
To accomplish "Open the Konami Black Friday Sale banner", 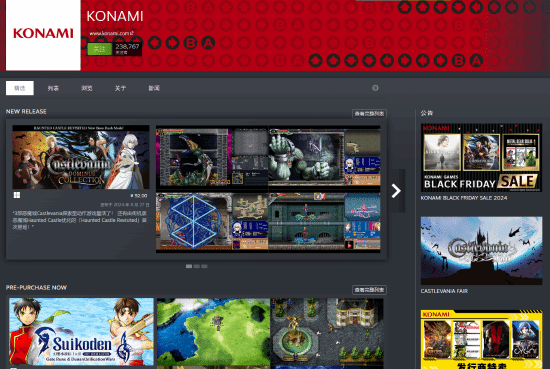I will (481, 157).
